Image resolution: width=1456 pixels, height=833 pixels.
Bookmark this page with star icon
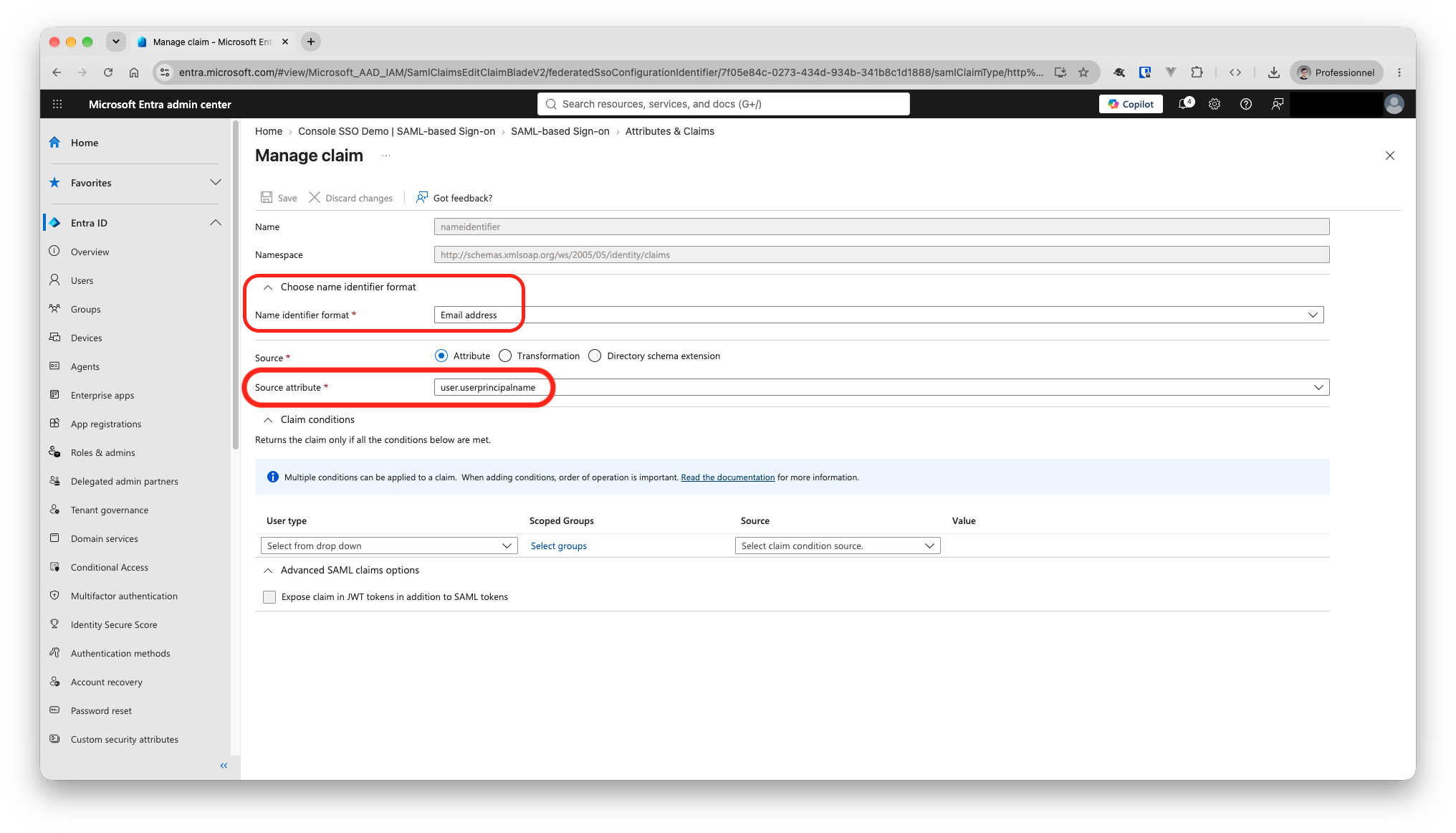click(1083, 72)
